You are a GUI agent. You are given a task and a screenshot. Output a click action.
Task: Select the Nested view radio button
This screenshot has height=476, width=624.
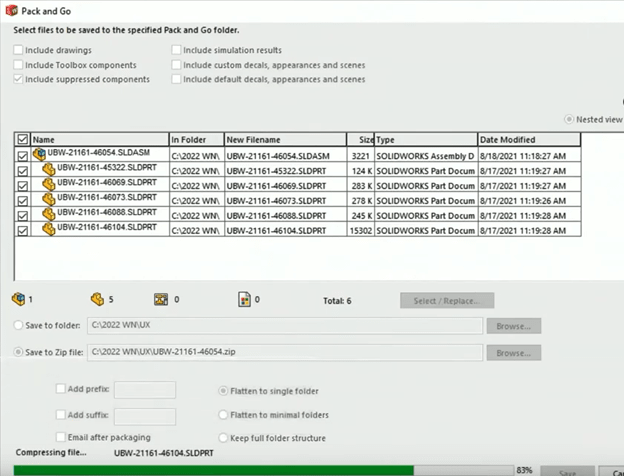569,119
